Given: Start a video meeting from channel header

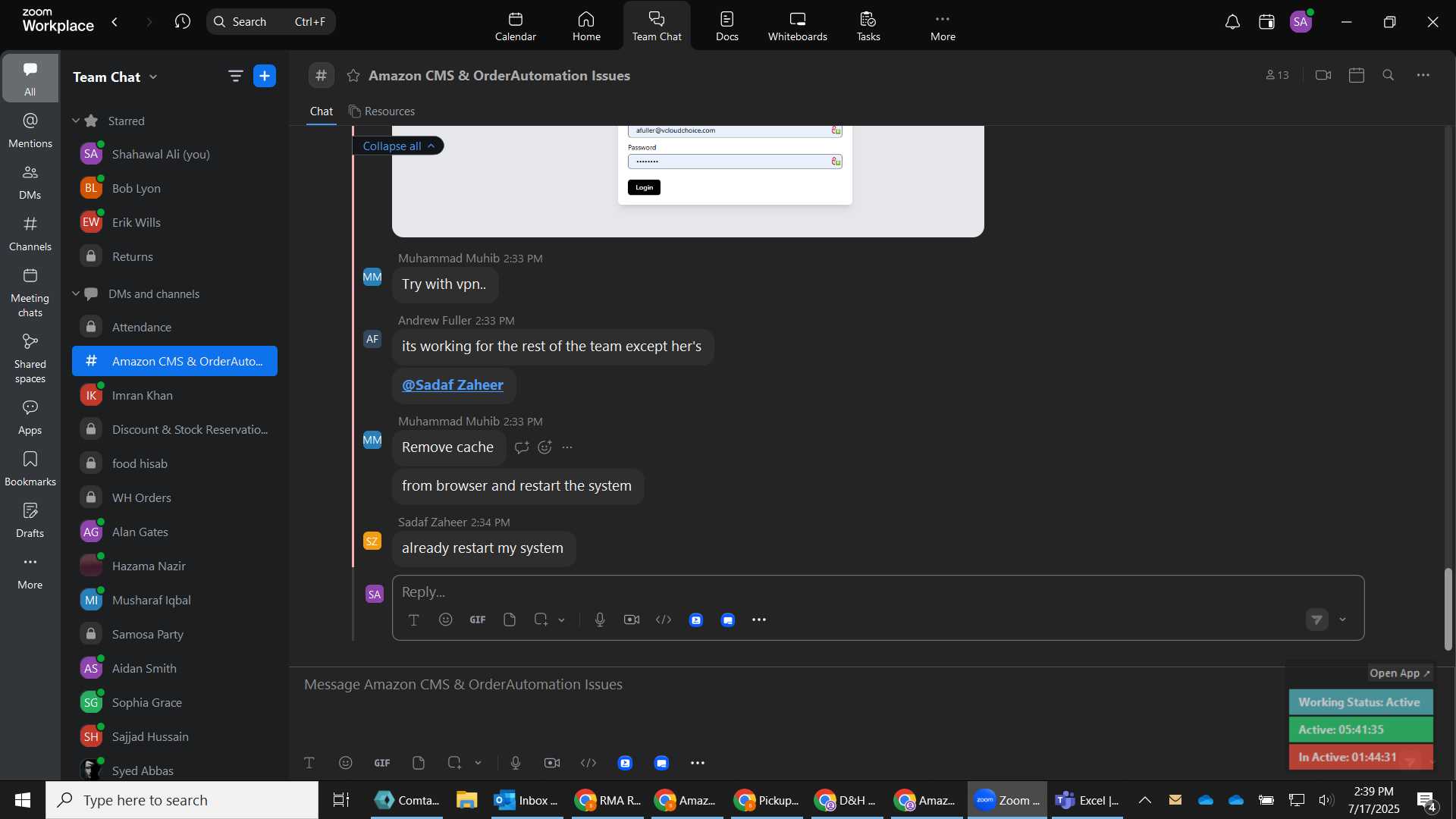Looking at the screenshot, I should coord(1323,75).
